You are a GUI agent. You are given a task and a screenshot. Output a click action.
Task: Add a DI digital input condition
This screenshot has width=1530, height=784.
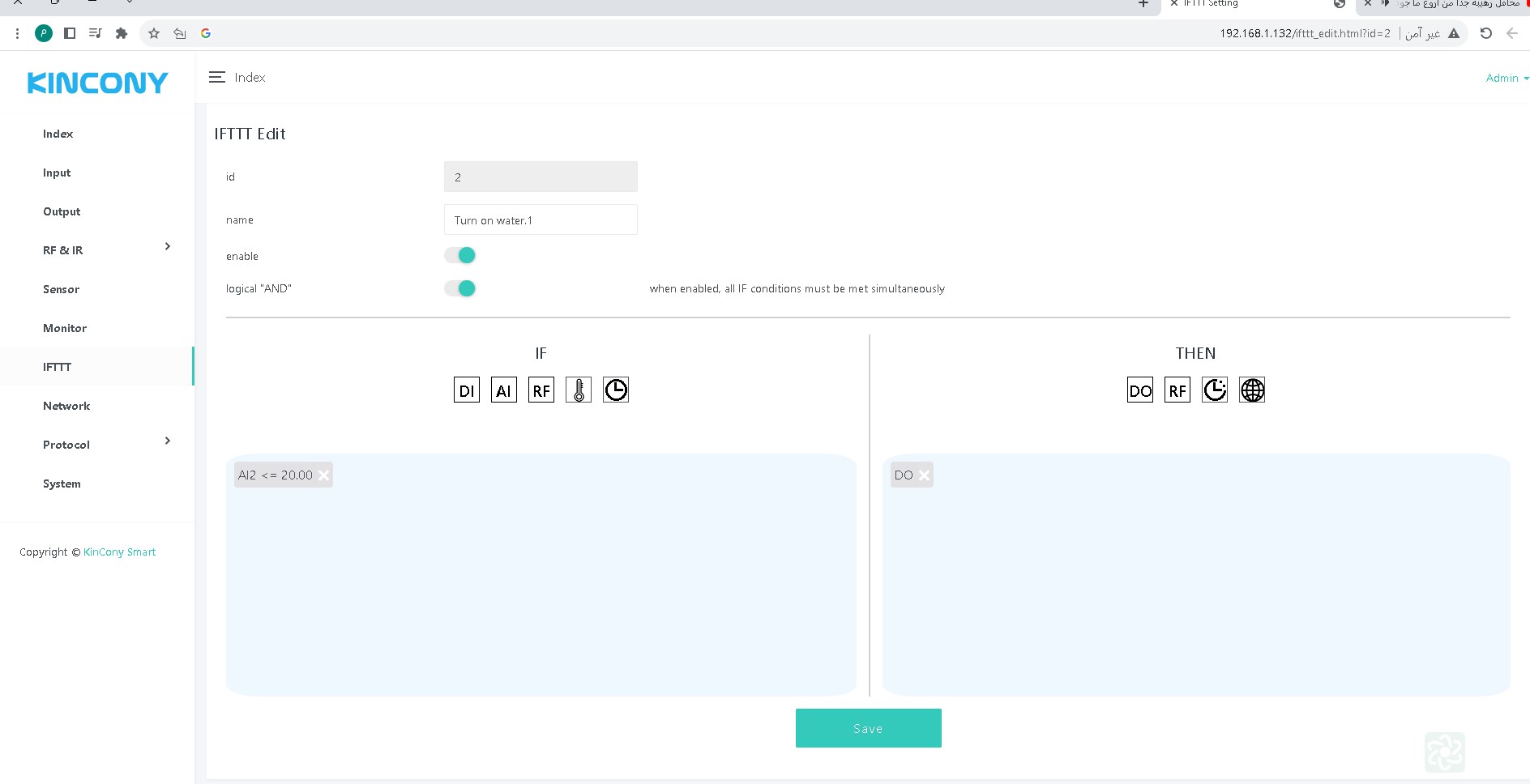pyautogui.click(x=466, y=390)
